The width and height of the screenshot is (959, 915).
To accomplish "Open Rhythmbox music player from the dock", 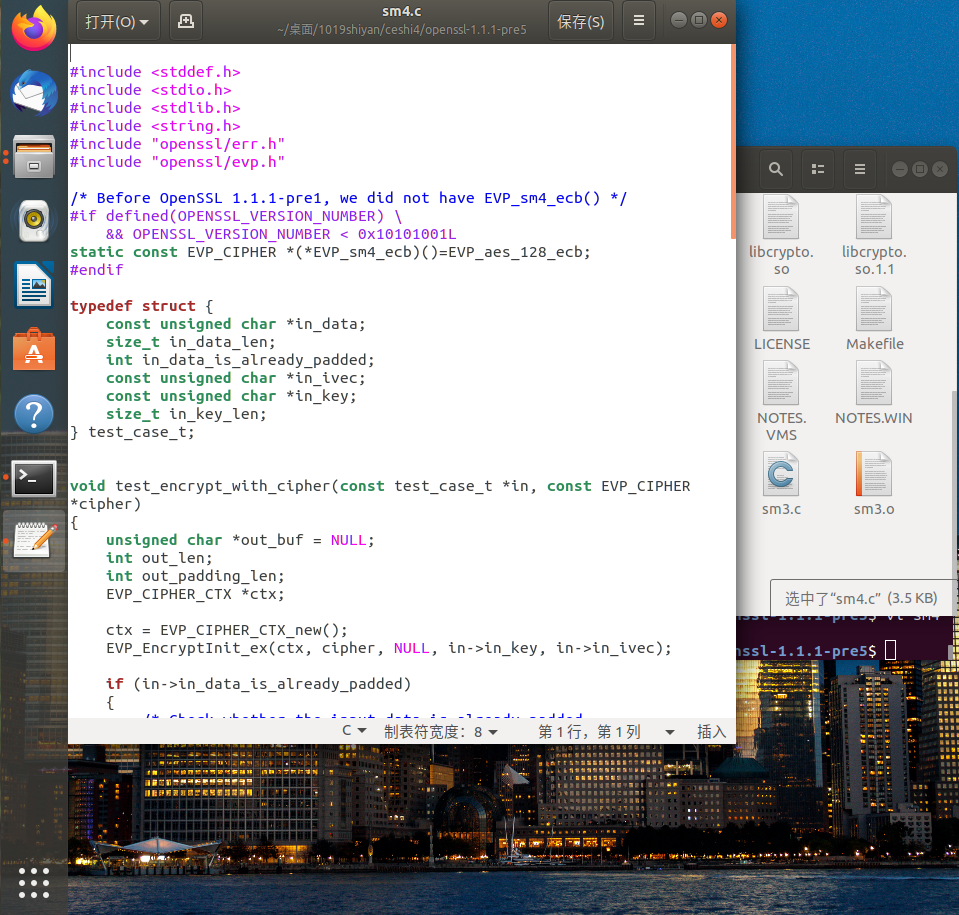I will (34, 221).
